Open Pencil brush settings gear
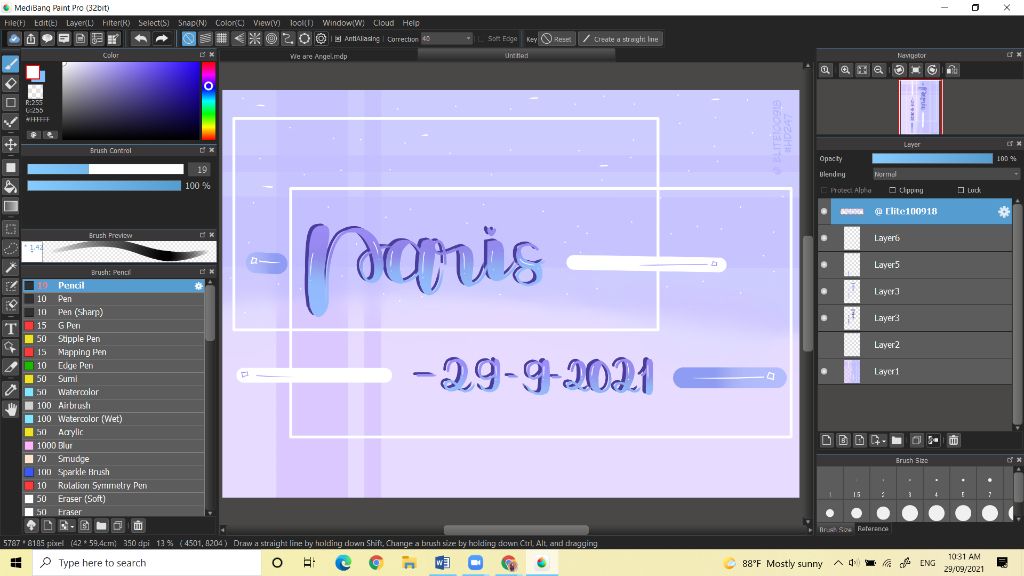Viewport: 1024px width, 576px height. [199, 285]
